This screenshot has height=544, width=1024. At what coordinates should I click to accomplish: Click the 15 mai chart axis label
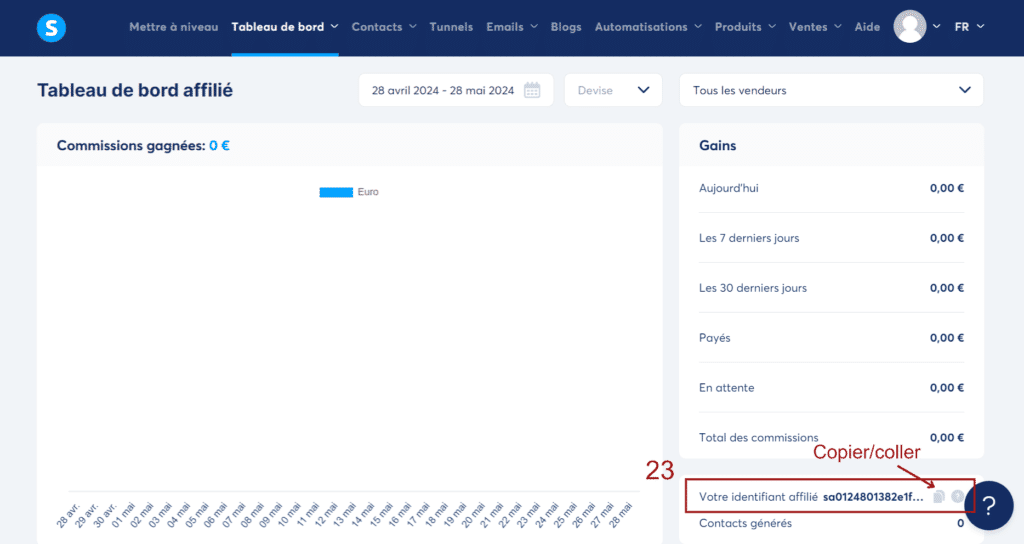[x=380, y=515]
